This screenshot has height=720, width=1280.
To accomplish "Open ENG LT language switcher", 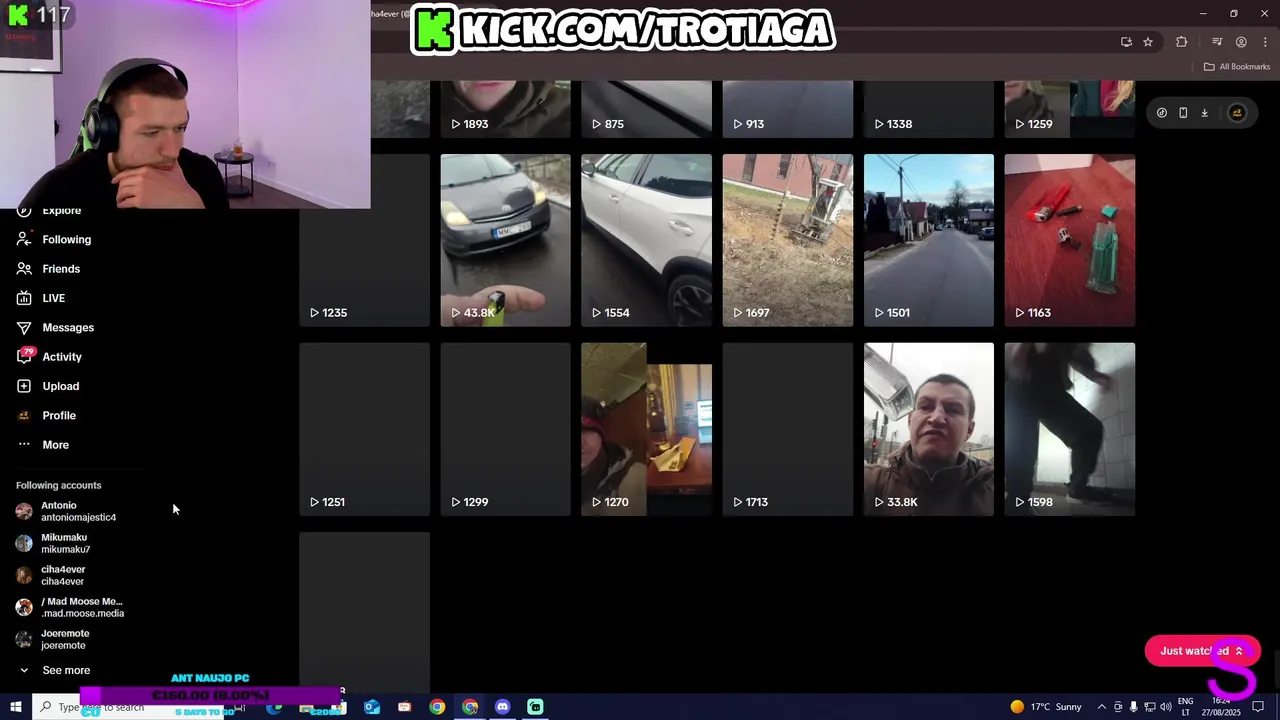I will [x=1186, y=707].
